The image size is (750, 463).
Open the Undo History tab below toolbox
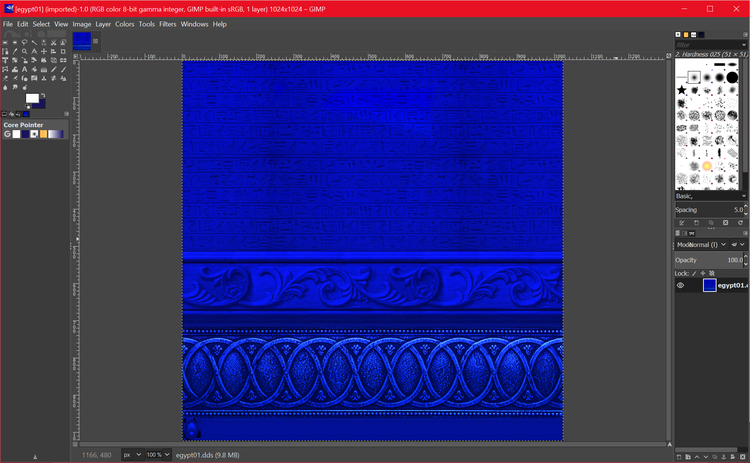[x=18, y=114]
